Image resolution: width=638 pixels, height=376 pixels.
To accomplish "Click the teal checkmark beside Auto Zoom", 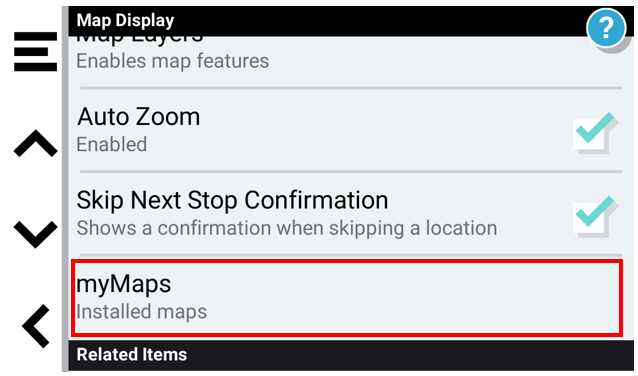I will pos(595,128).
